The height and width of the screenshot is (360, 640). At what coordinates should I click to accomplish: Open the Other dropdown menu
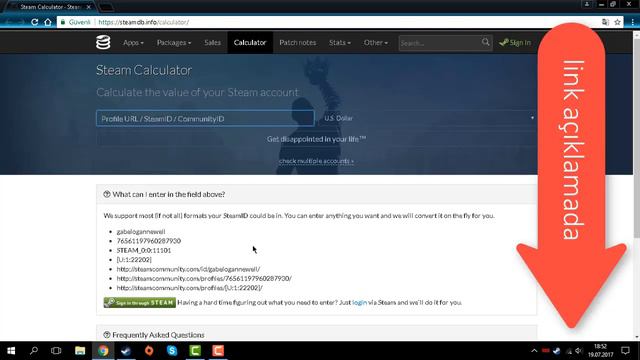pos(376,42)
